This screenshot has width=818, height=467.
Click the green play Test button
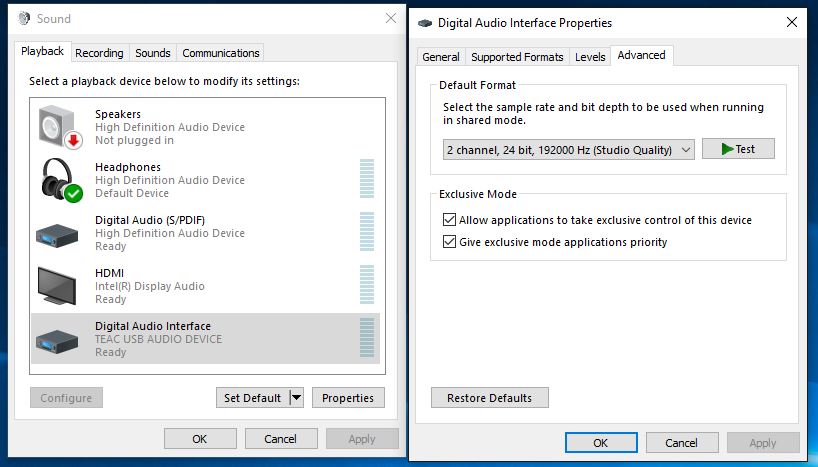(738, 149)
